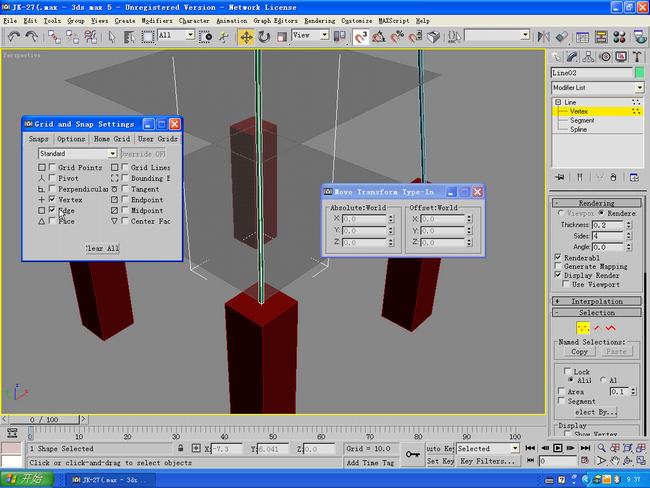Viewport: 650px width, 488px height.
Task: Switch to the Home Grid tab
Action: coord(112,139)
